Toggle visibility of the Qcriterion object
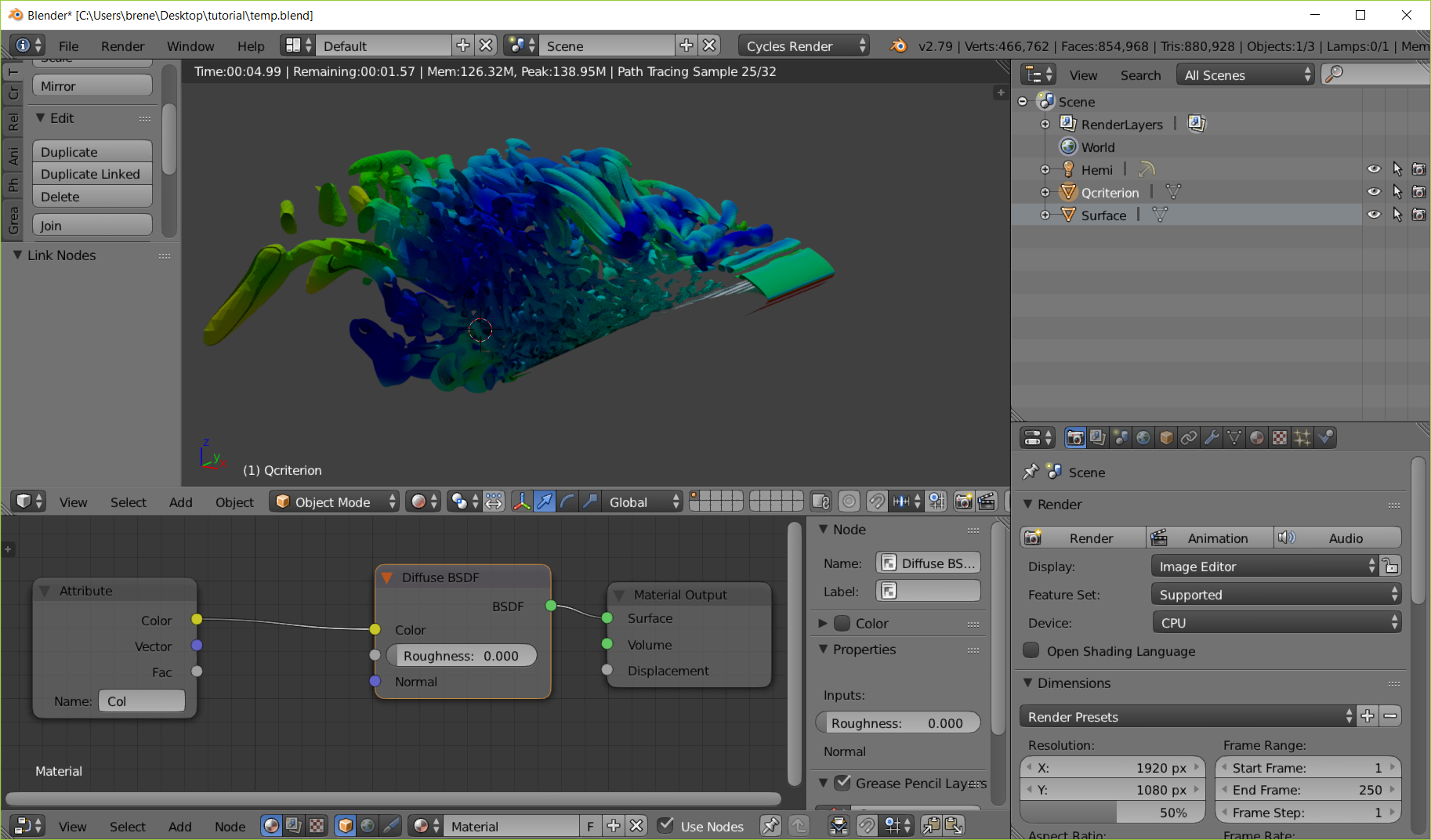 click(x=1375, y=192)
